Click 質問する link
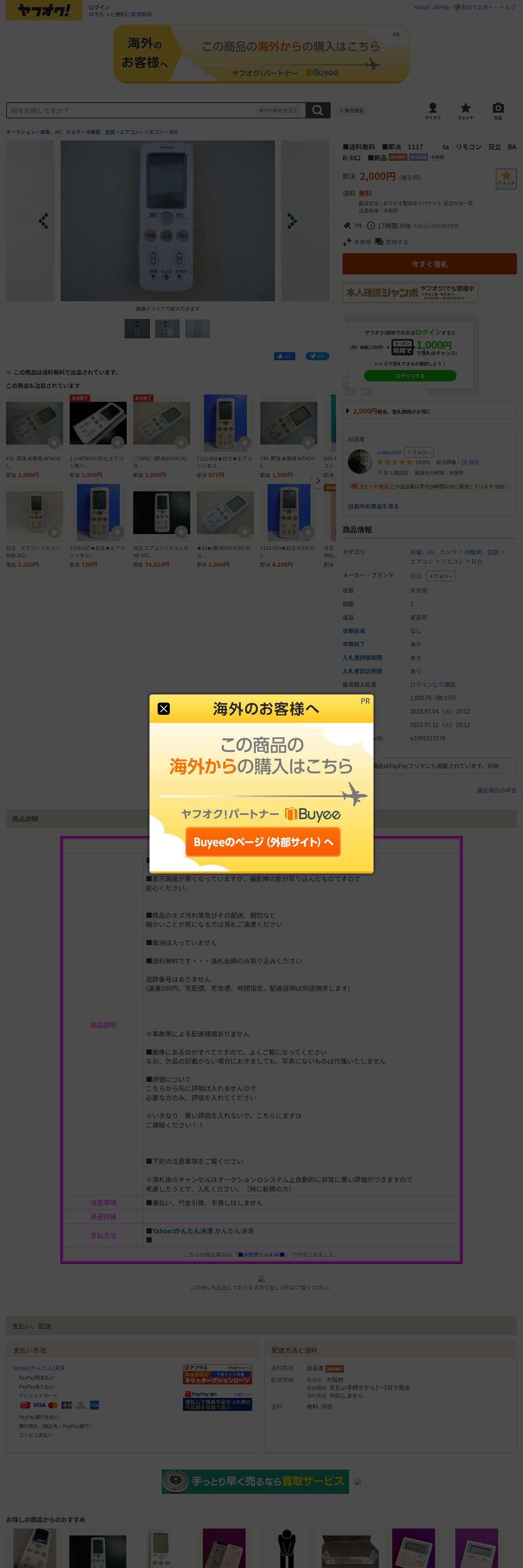Screen dimensions: 523x1568 pyautogui.click(x=397, y=242)
